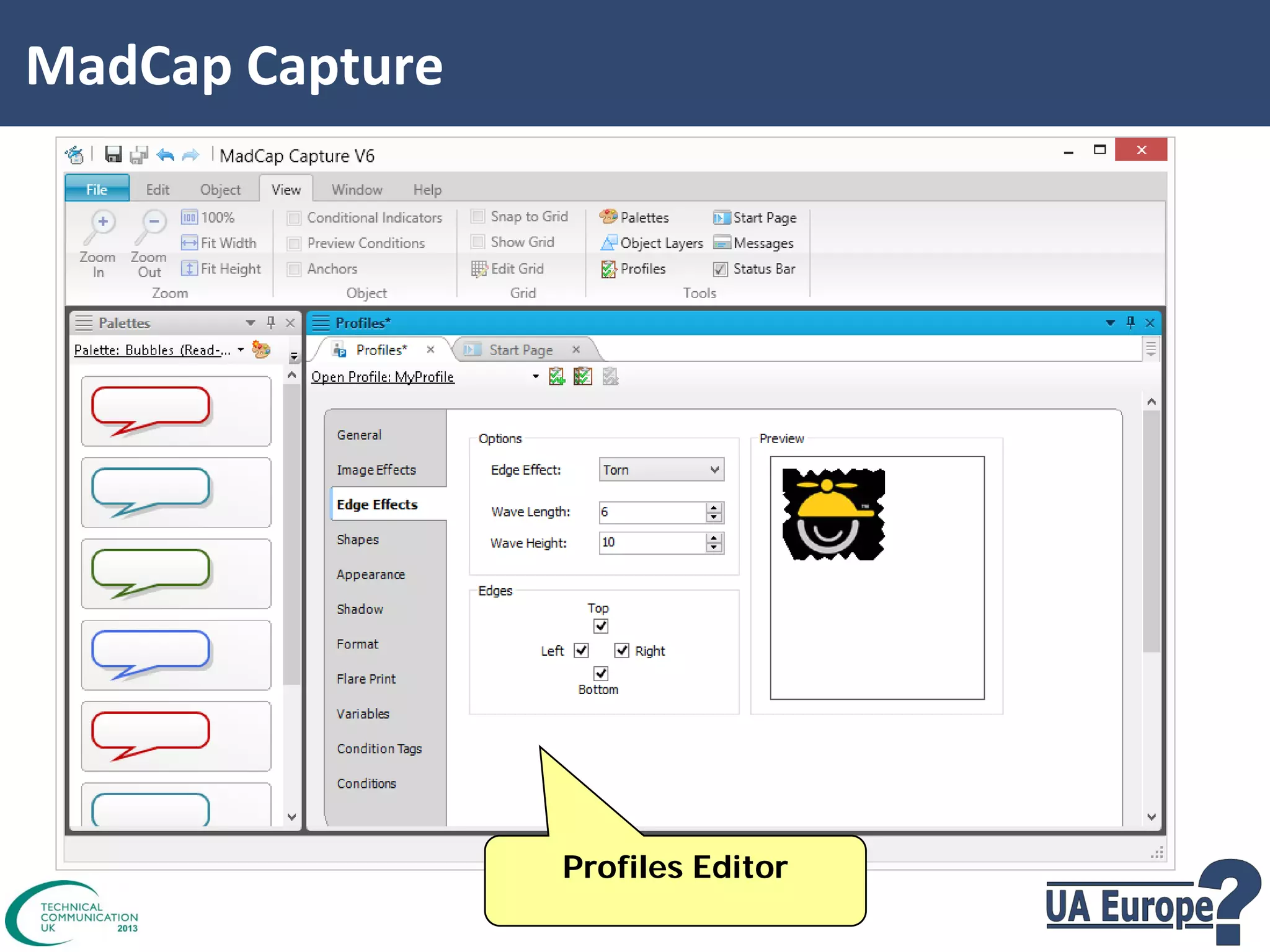This screenshot has width=1270, height=952.
Task: Enable Conditional Indicators checkbox
Action: pyautogui.click(x=294, y=218)
